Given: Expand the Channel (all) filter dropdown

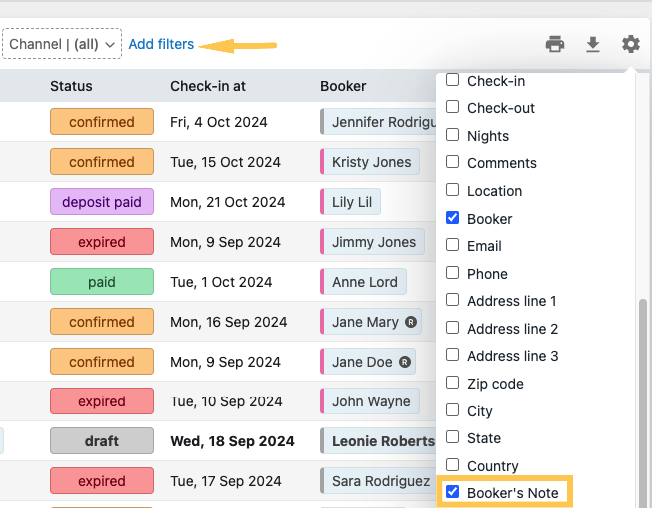Looking at the screenshot, I should click(x=62, y=44).
